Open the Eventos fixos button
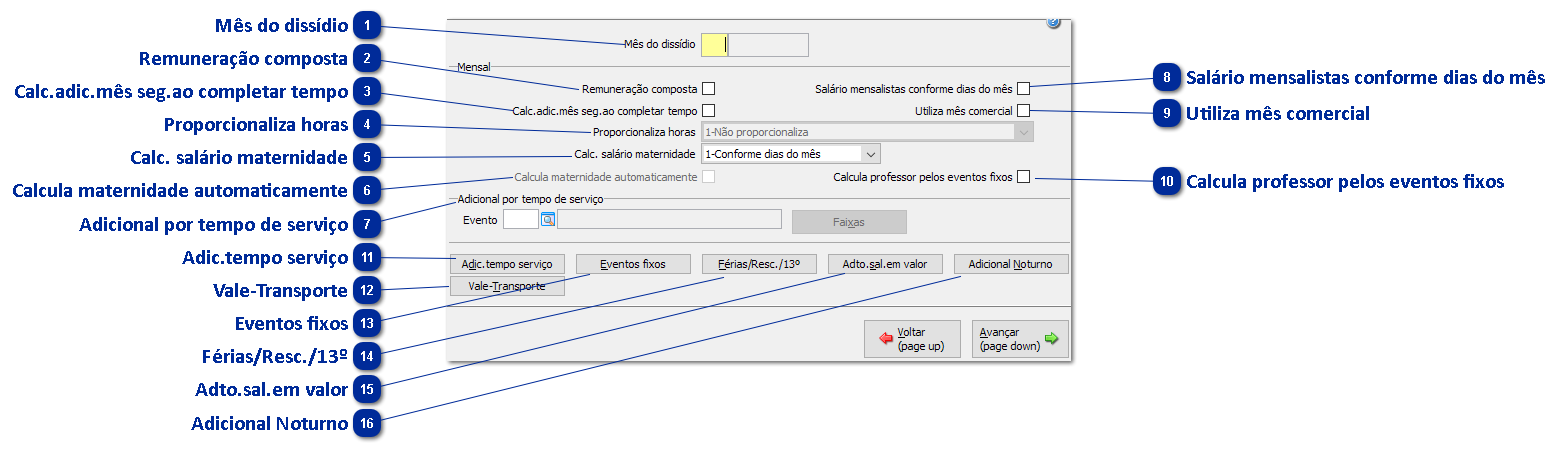Screen dimensions: 1561x452 click(633, 264)
